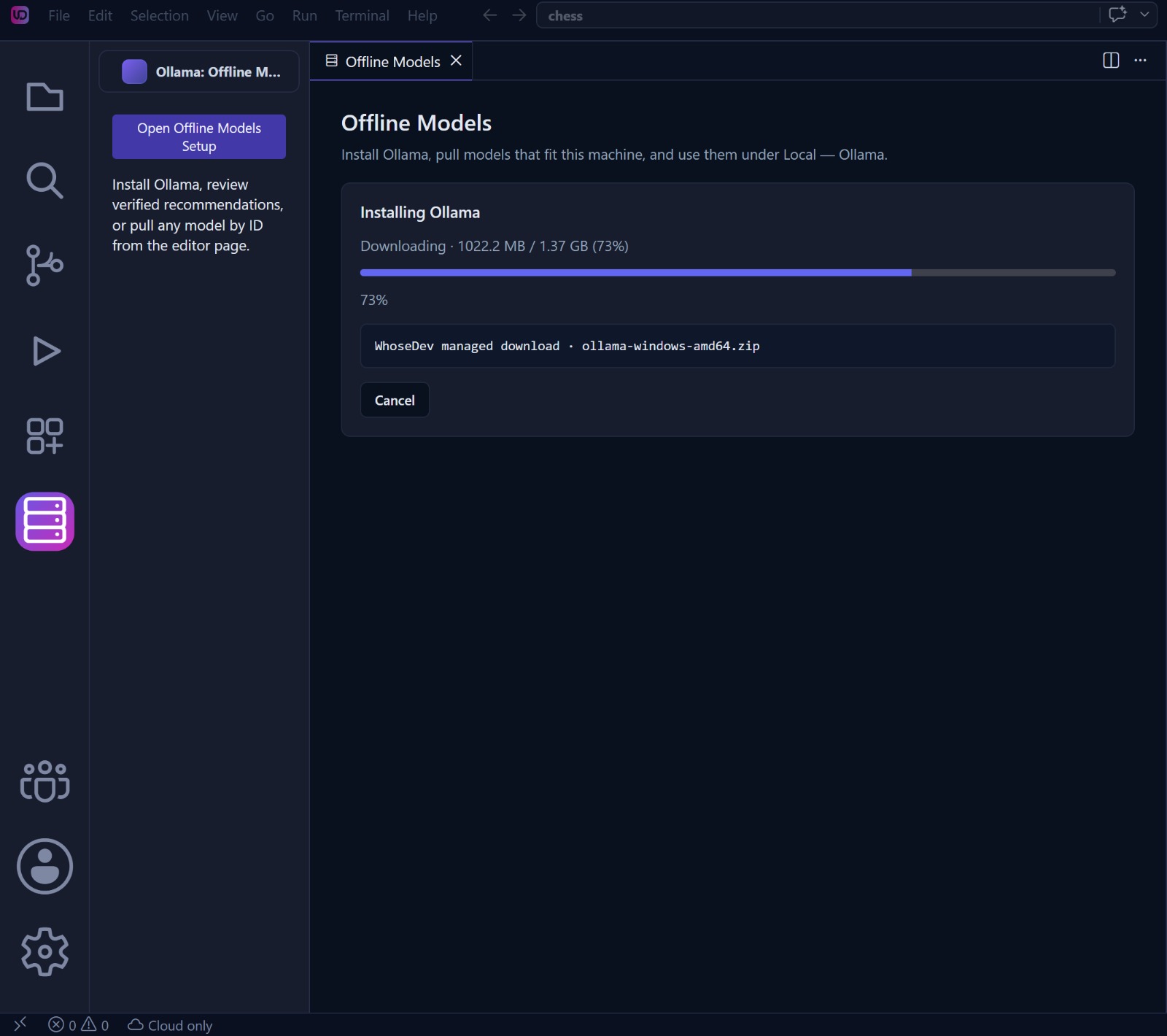
Task: Open the Search view icon
Action: [x=44, y=181]
